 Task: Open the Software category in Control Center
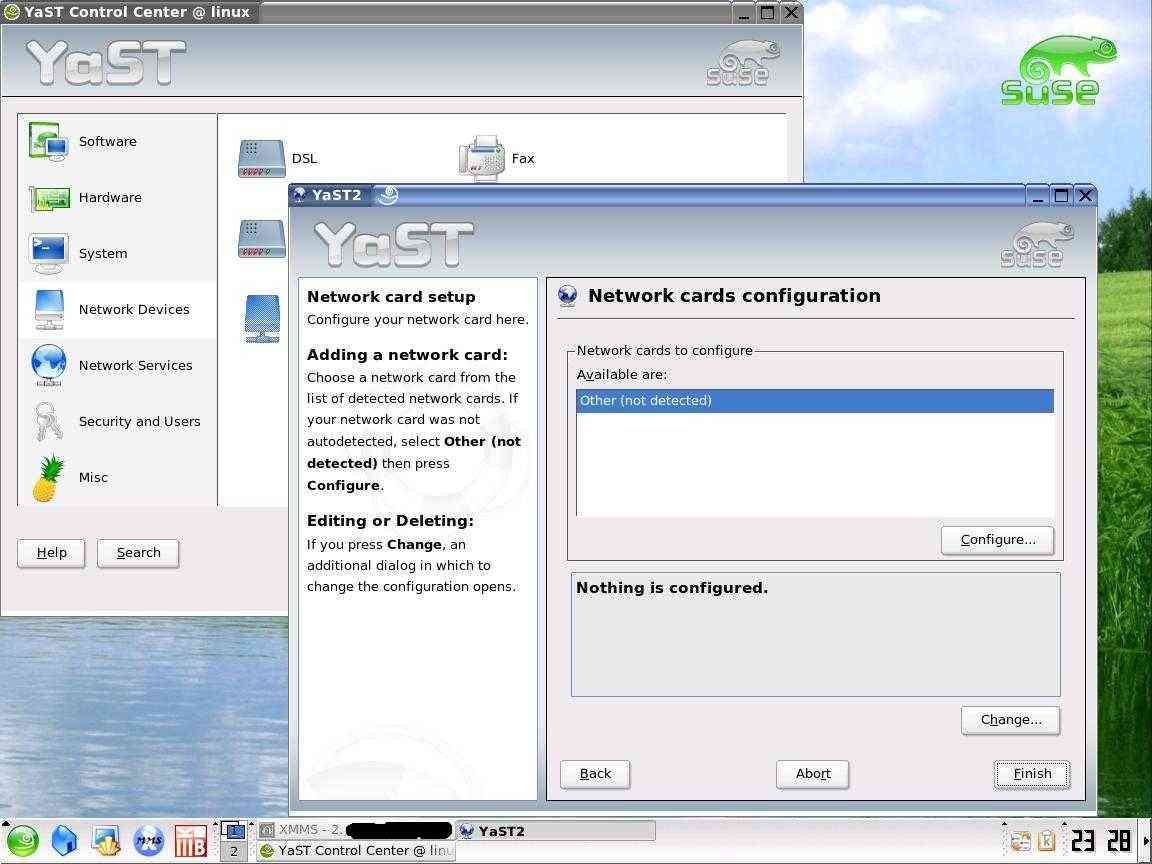coord(118,141)
